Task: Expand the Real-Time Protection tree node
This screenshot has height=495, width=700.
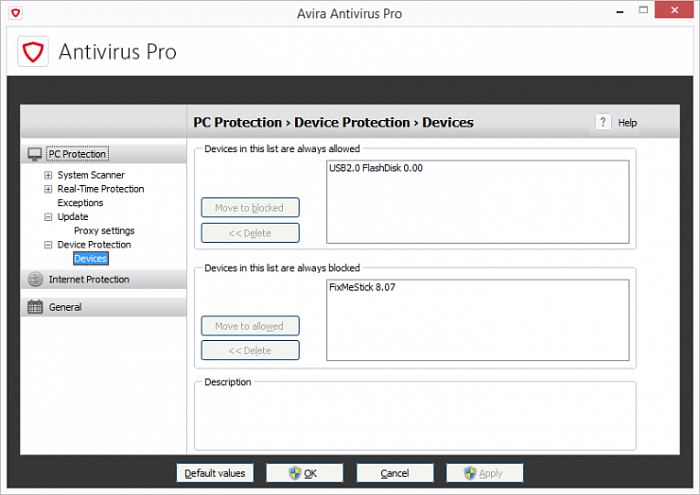Action: pyautogui.click(x=48, y=189)
